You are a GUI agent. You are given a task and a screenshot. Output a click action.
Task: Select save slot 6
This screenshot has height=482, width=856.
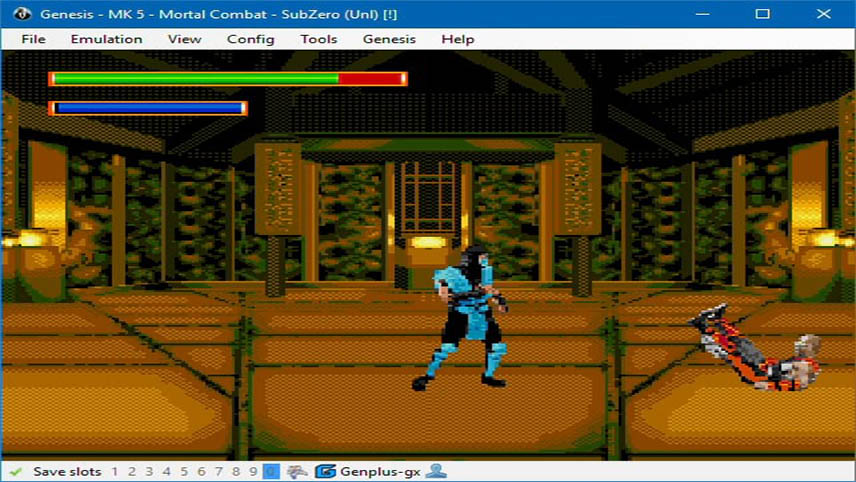(x=201, y=472)
